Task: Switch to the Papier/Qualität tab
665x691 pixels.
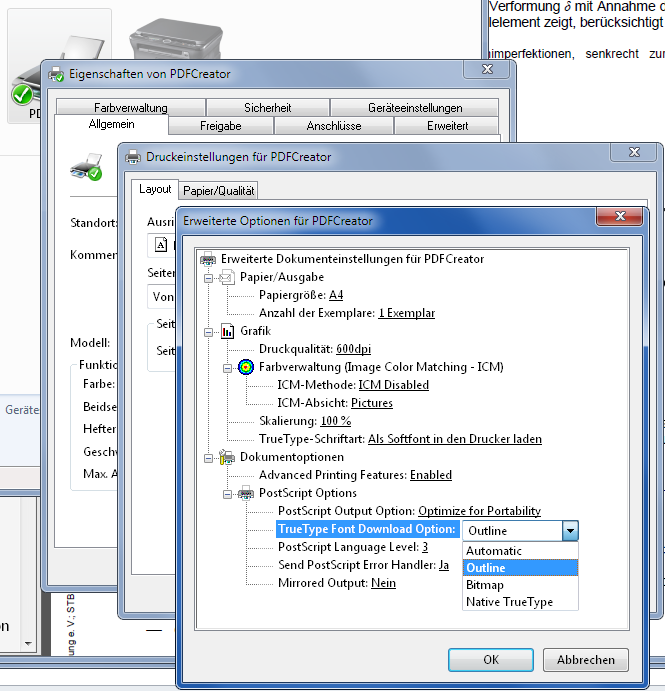Action: pos(219,190)
